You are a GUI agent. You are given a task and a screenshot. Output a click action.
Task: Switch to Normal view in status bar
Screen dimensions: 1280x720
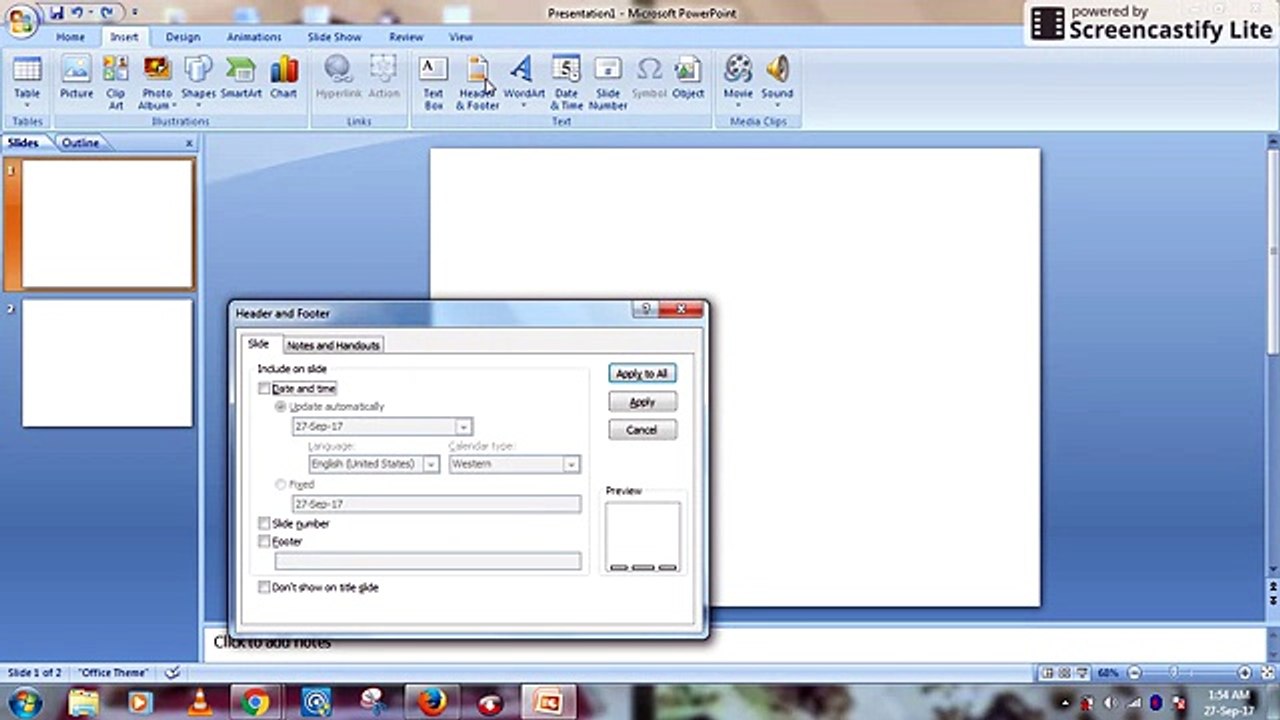(1047, 673)
